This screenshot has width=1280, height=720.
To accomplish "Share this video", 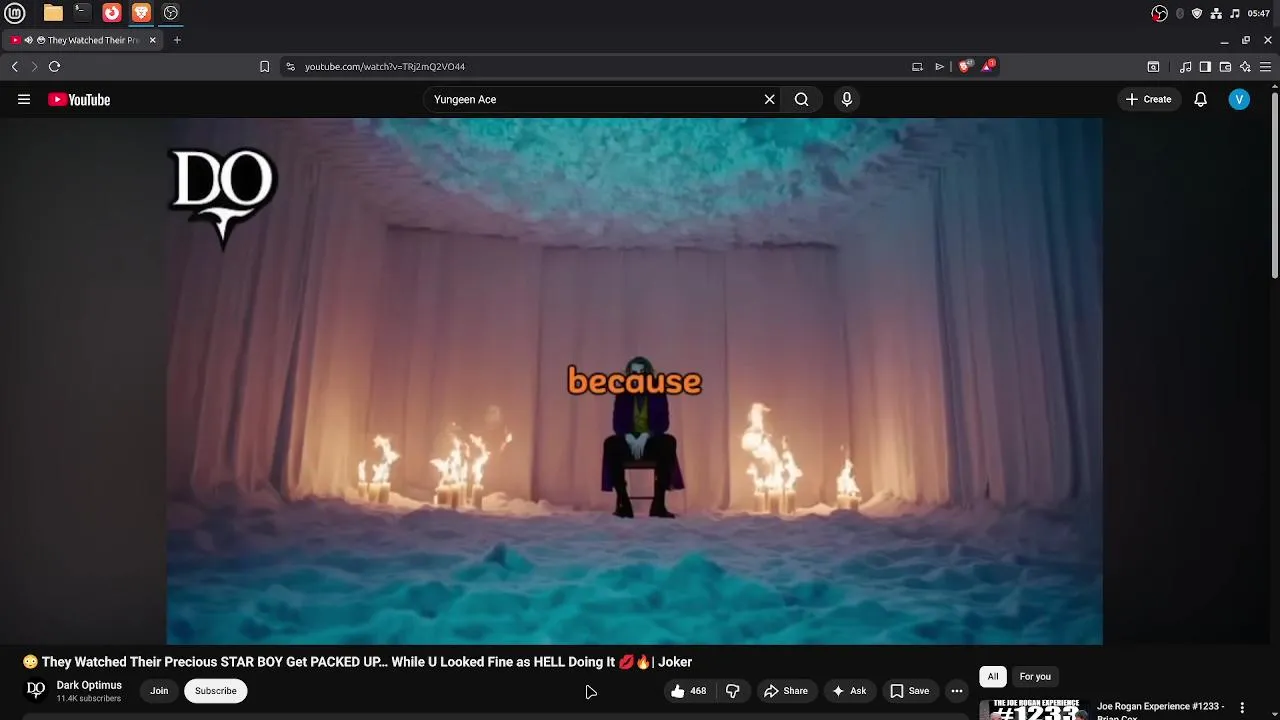I will (x=786, y=691).
